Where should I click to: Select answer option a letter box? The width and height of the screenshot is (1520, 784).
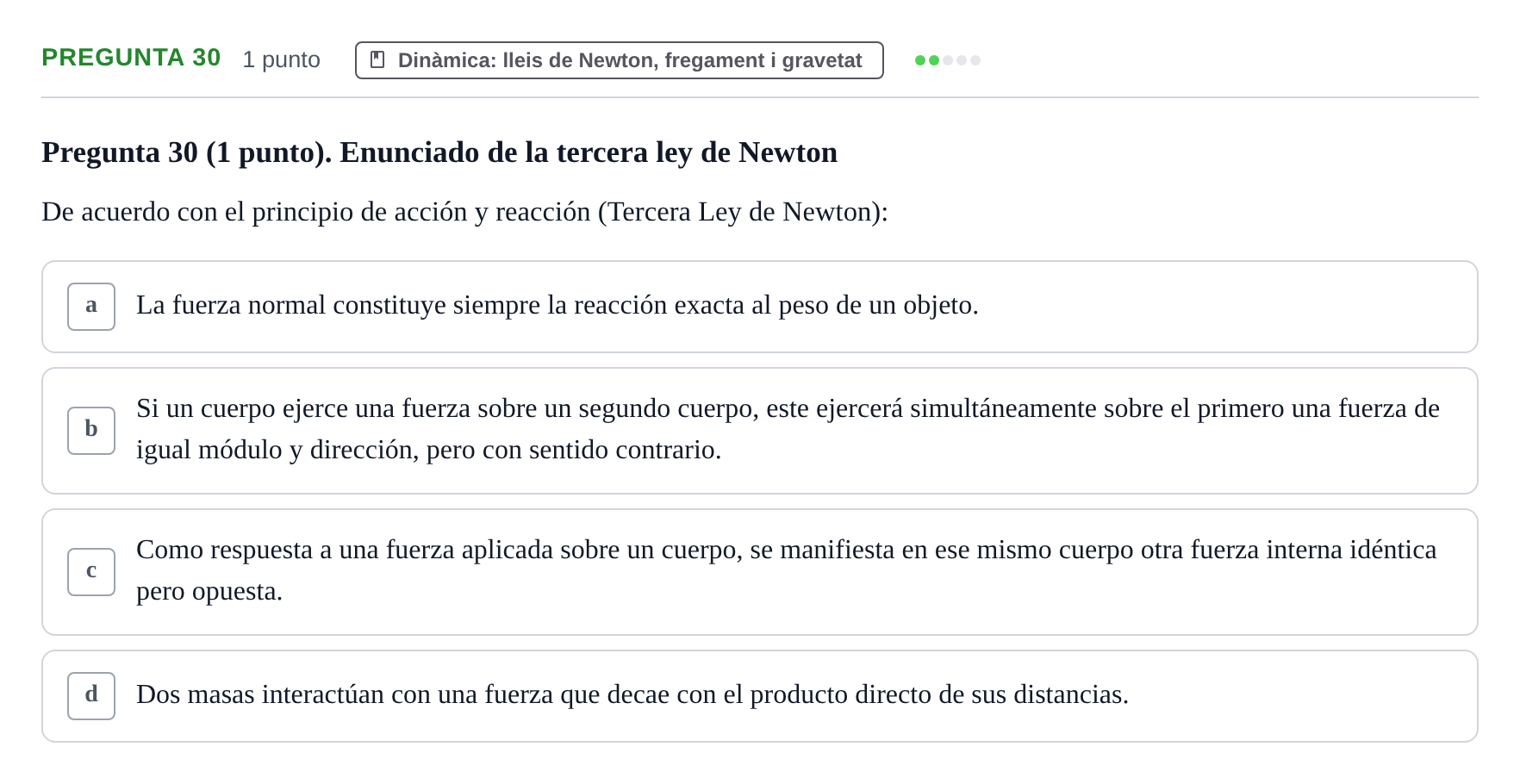pos(91,307)
